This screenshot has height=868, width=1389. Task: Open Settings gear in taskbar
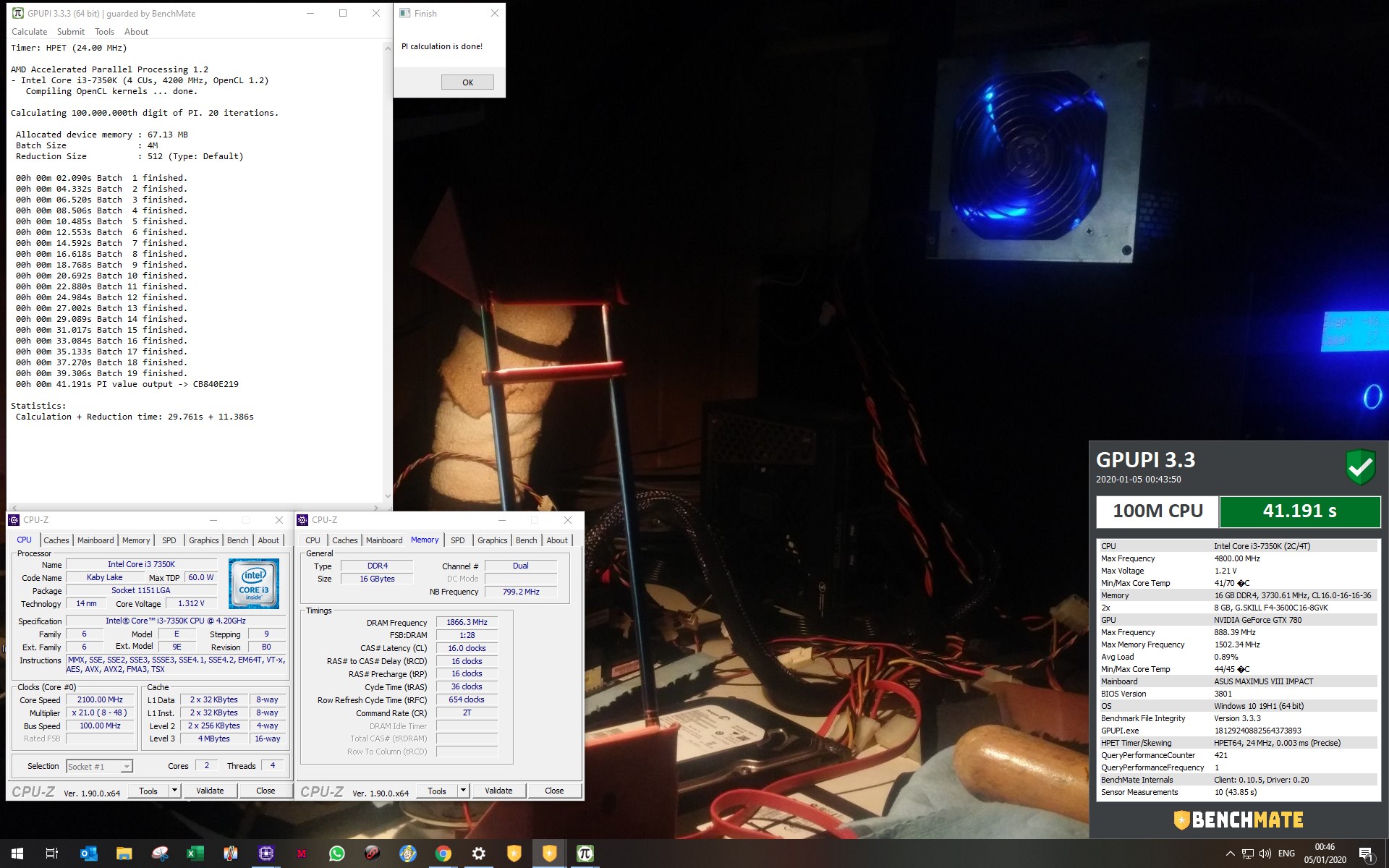pos(479,854)
